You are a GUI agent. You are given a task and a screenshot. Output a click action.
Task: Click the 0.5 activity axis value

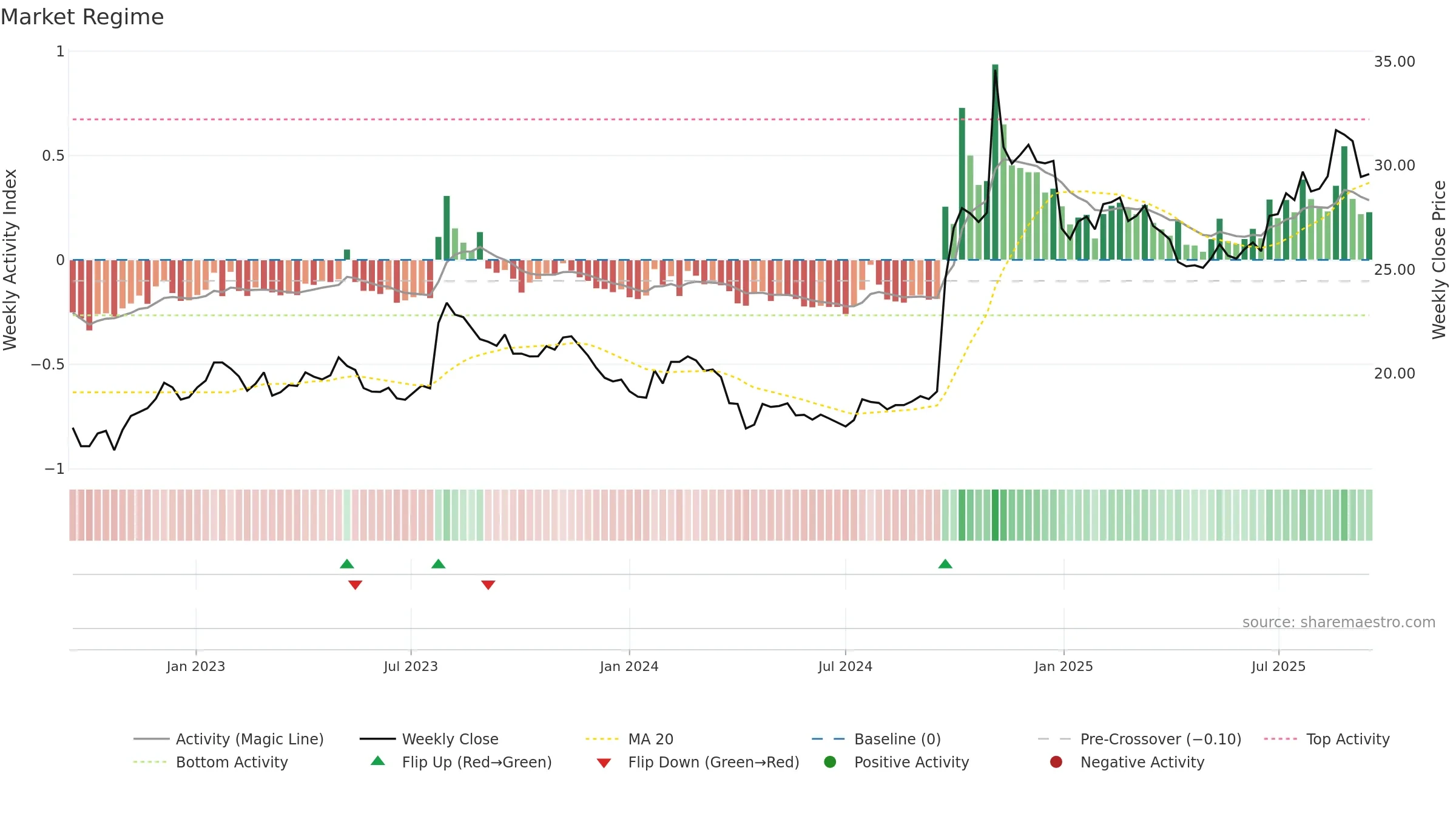click(53, 155)
